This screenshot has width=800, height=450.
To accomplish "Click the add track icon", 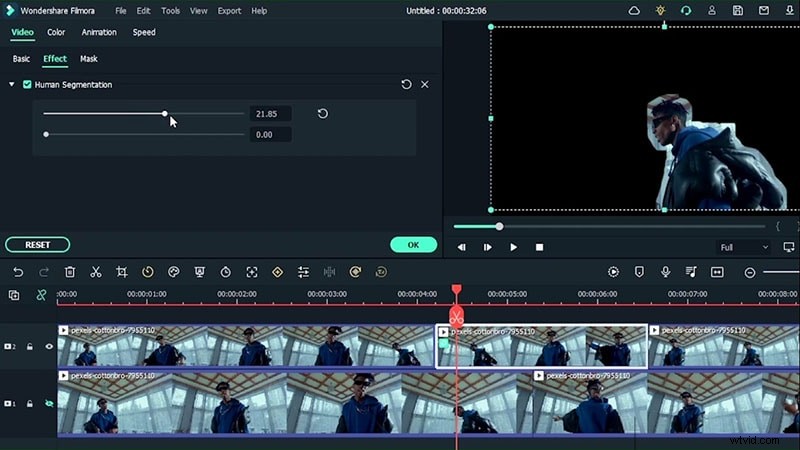I will click(x=14, y=295).
